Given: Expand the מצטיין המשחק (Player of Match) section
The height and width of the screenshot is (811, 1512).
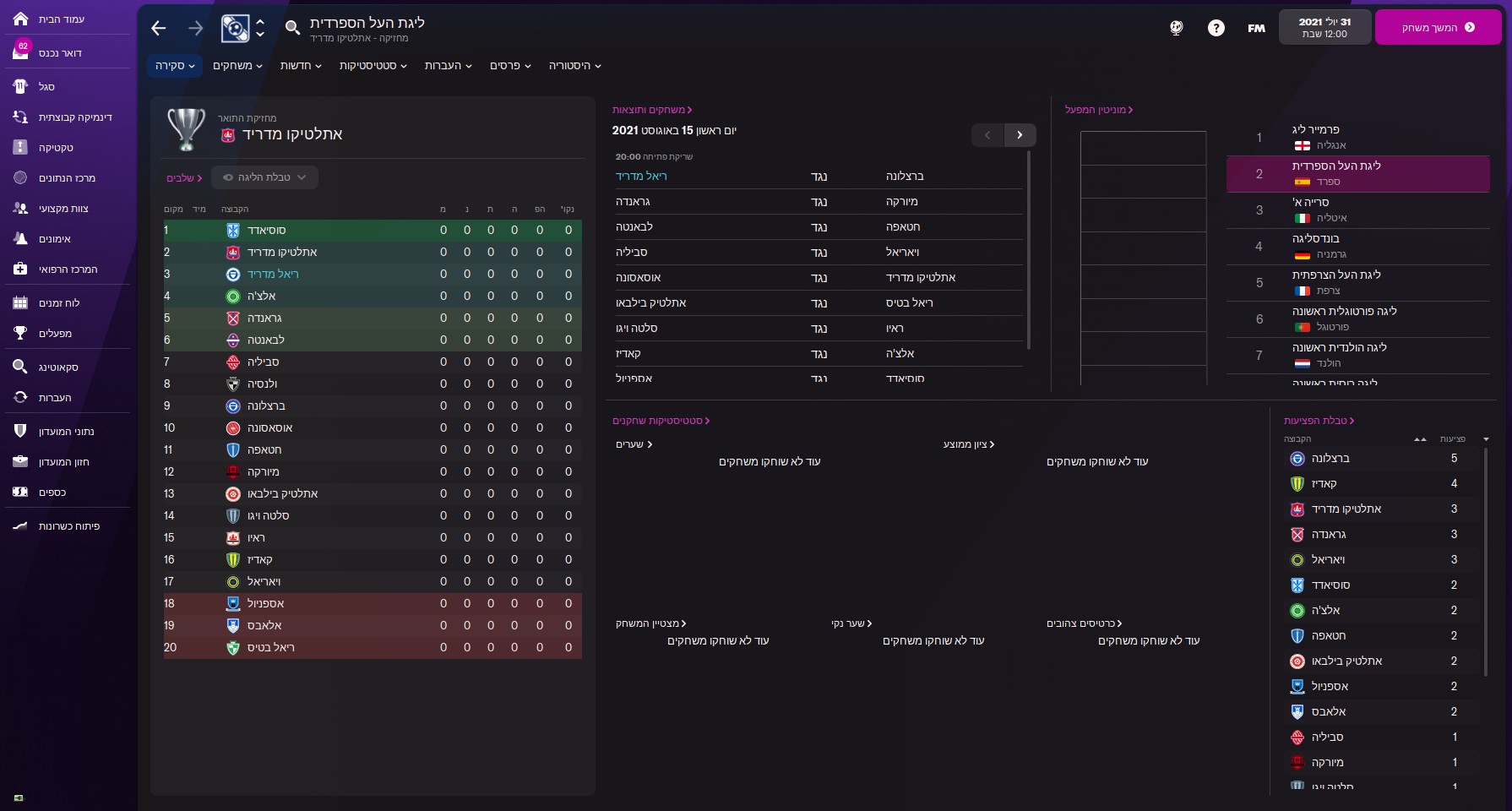Looking at the screenshot, I should pos(650,623).
